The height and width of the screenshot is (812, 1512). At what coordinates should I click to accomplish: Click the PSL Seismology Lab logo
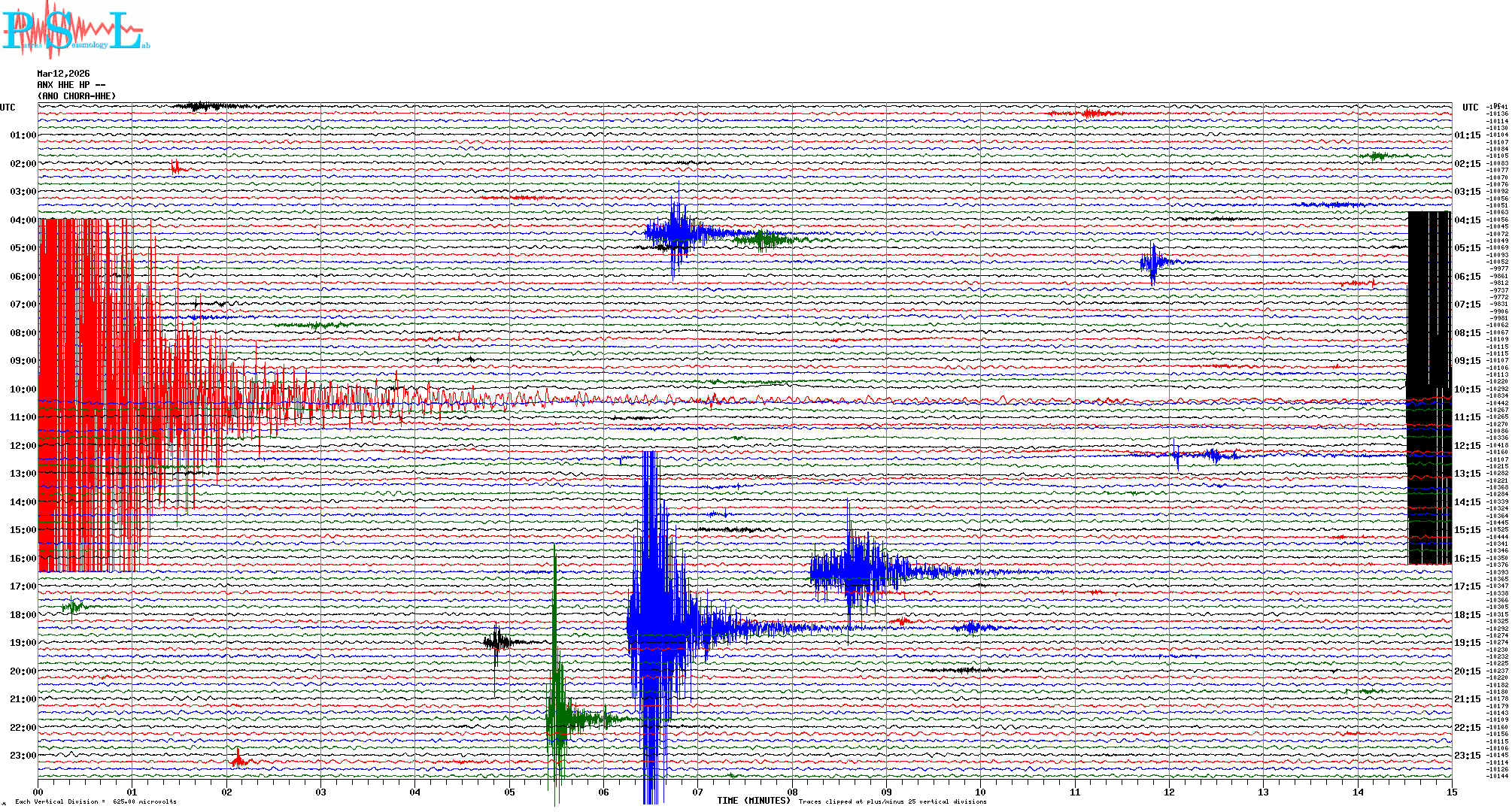(x=75, y=30)
